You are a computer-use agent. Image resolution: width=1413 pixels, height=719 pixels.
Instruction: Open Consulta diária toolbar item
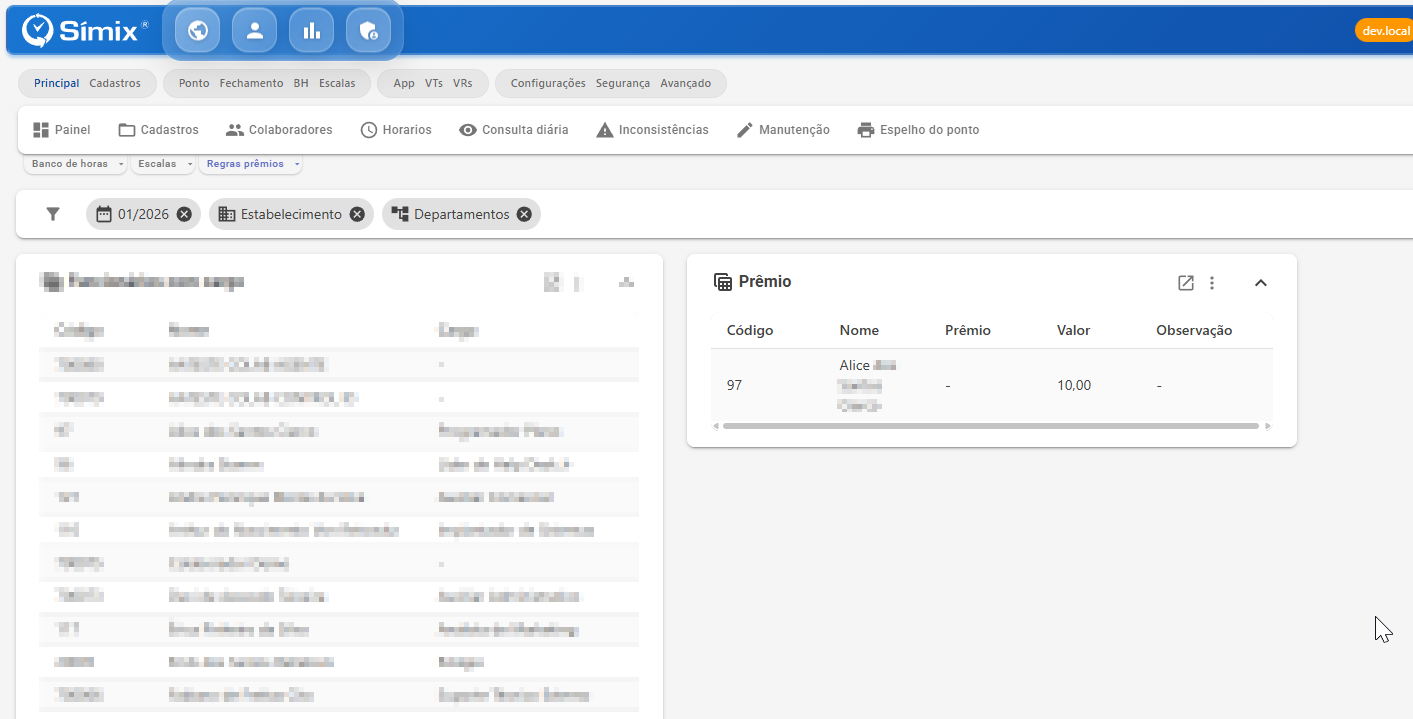click(513, 130)
